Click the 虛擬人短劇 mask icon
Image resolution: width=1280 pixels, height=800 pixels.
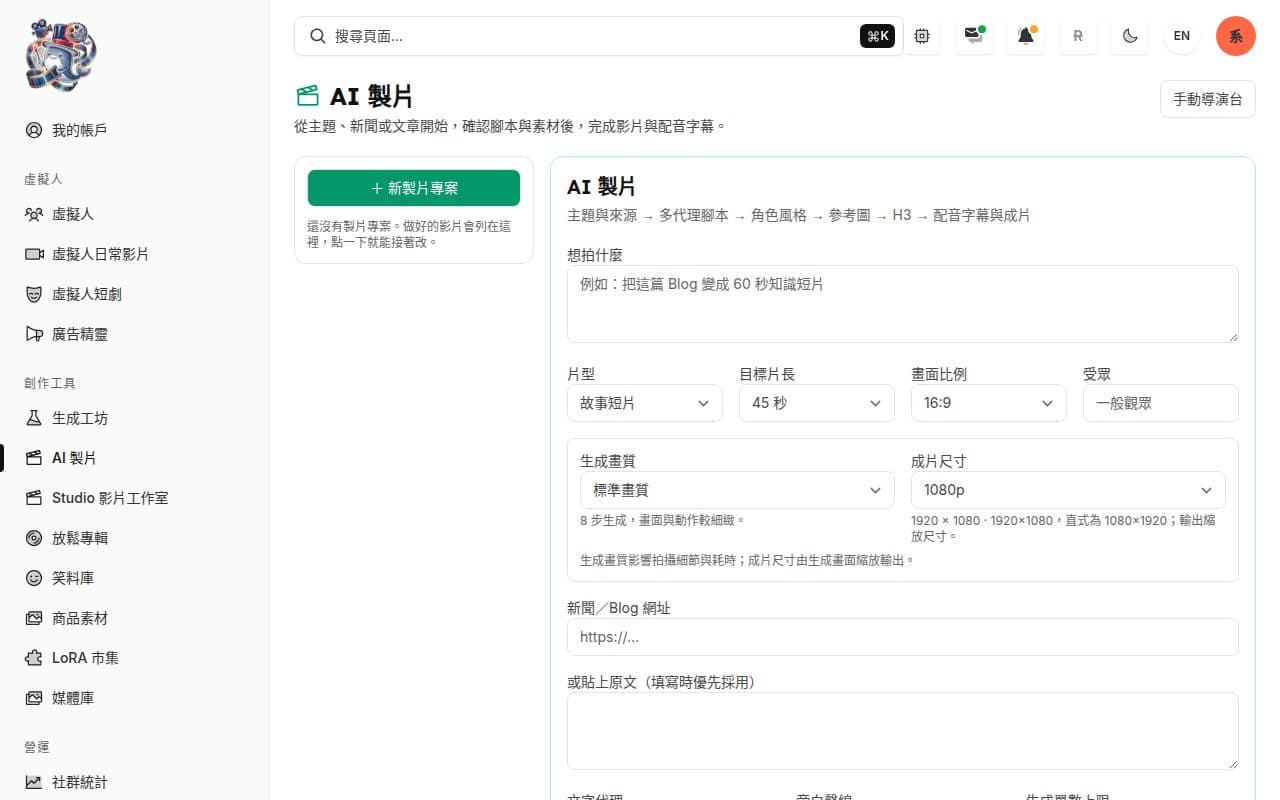34,294
